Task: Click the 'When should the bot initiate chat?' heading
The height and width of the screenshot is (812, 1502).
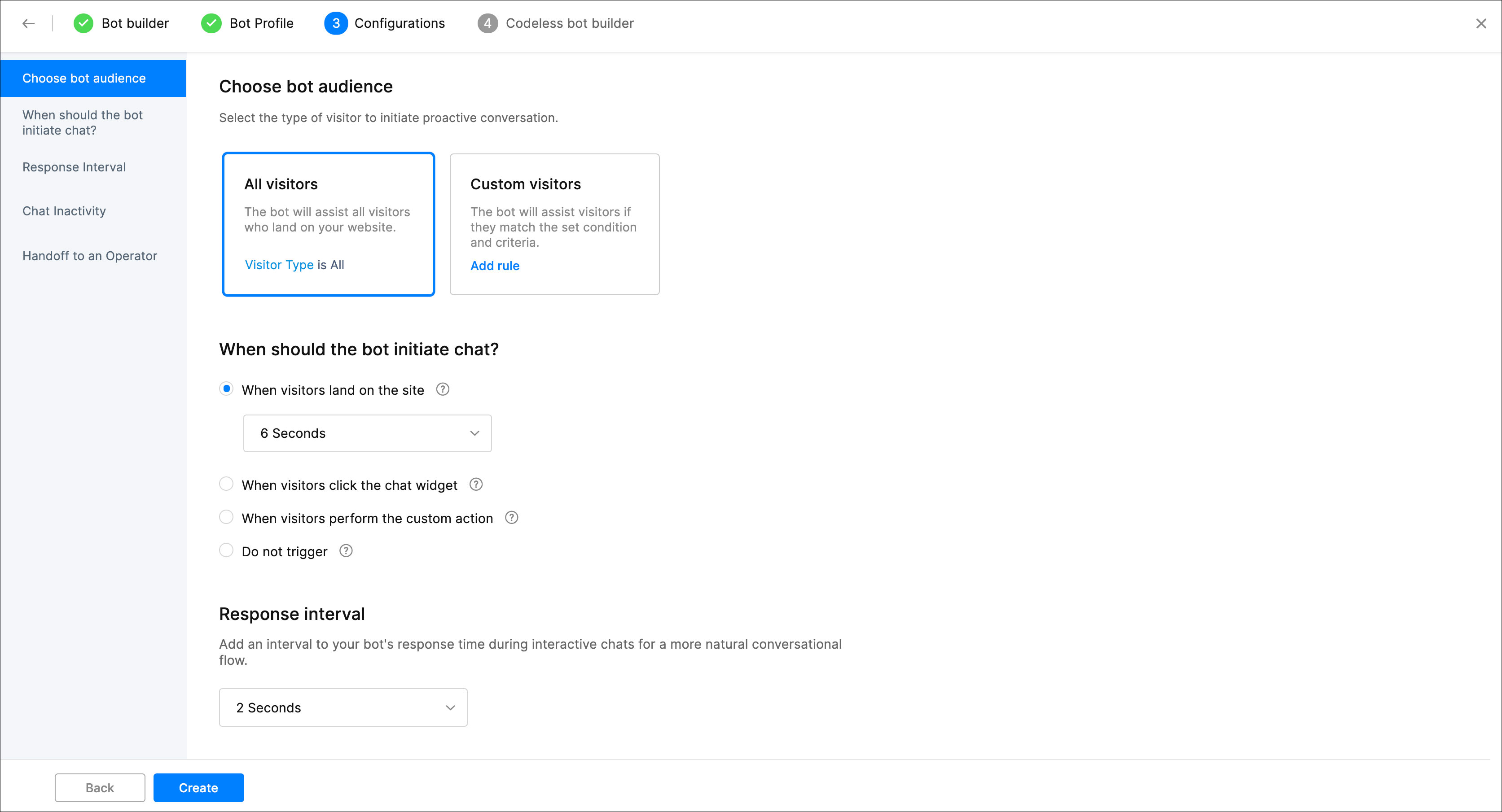Action: coord(359,349)
